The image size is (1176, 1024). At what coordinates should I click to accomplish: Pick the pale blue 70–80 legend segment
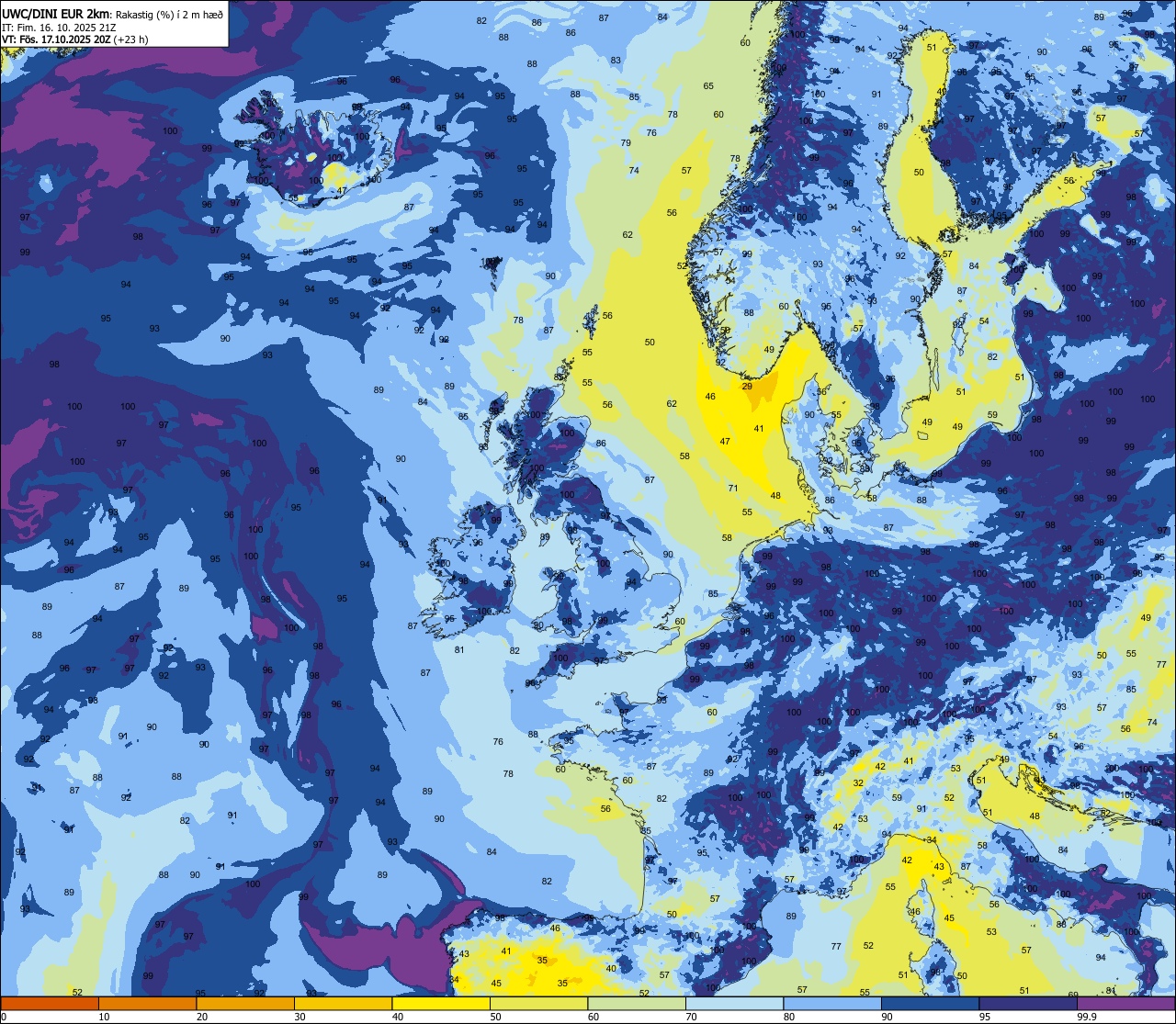pyautogui.click(x=734, y=1004)
